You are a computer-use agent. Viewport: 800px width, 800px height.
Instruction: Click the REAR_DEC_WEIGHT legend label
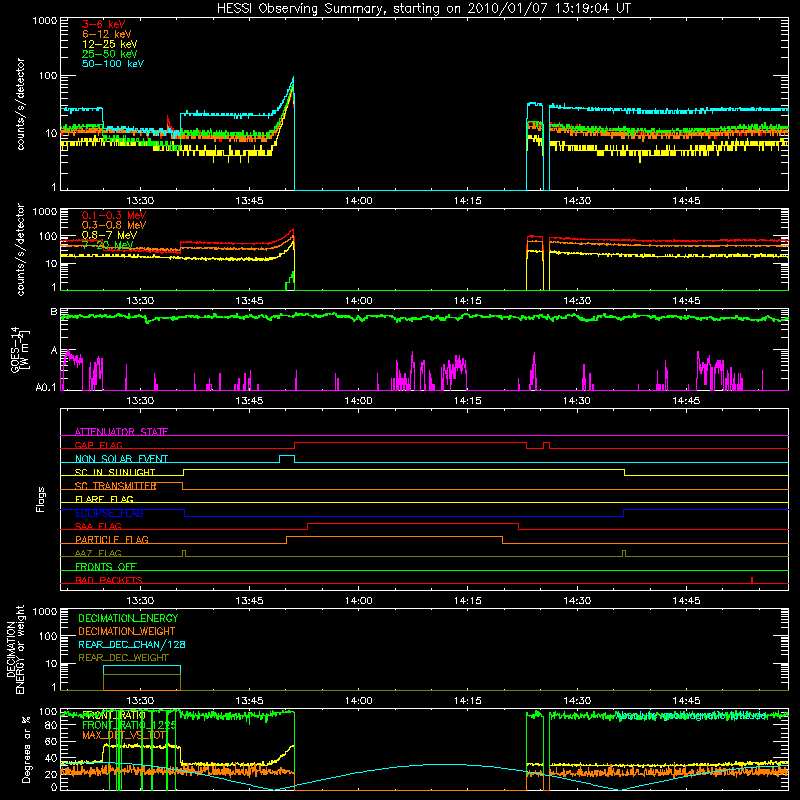coord(123,658)
